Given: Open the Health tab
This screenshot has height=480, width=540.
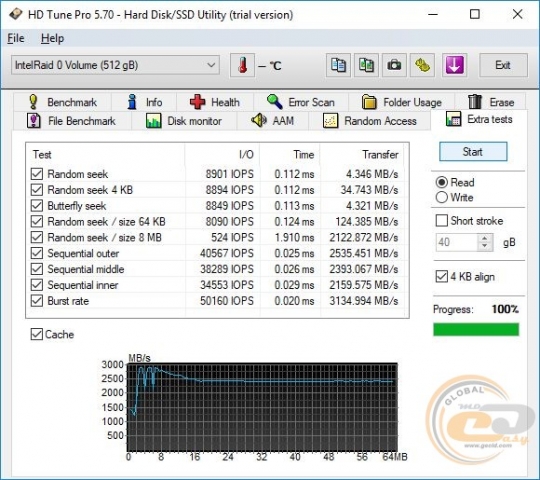Looking at the screenshot, I should coord(215,102).
